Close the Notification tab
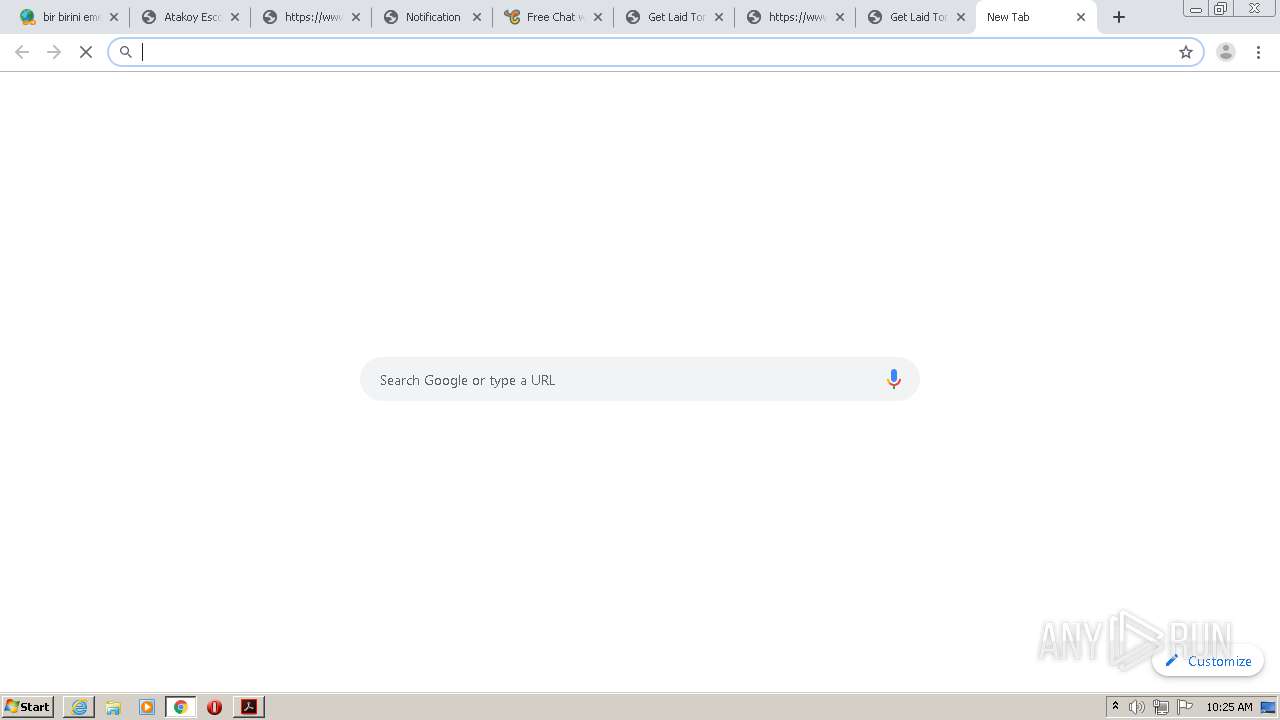 [x=477, y=17]
